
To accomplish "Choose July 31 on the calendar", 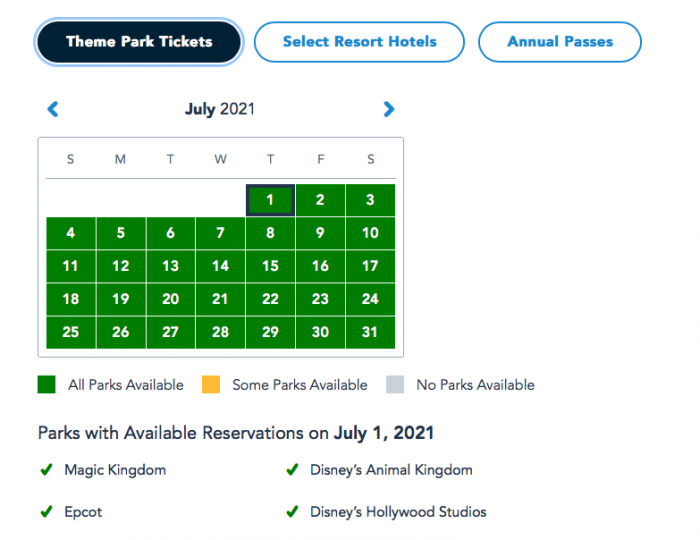I will pyautogui.click(x=370, y=332).
